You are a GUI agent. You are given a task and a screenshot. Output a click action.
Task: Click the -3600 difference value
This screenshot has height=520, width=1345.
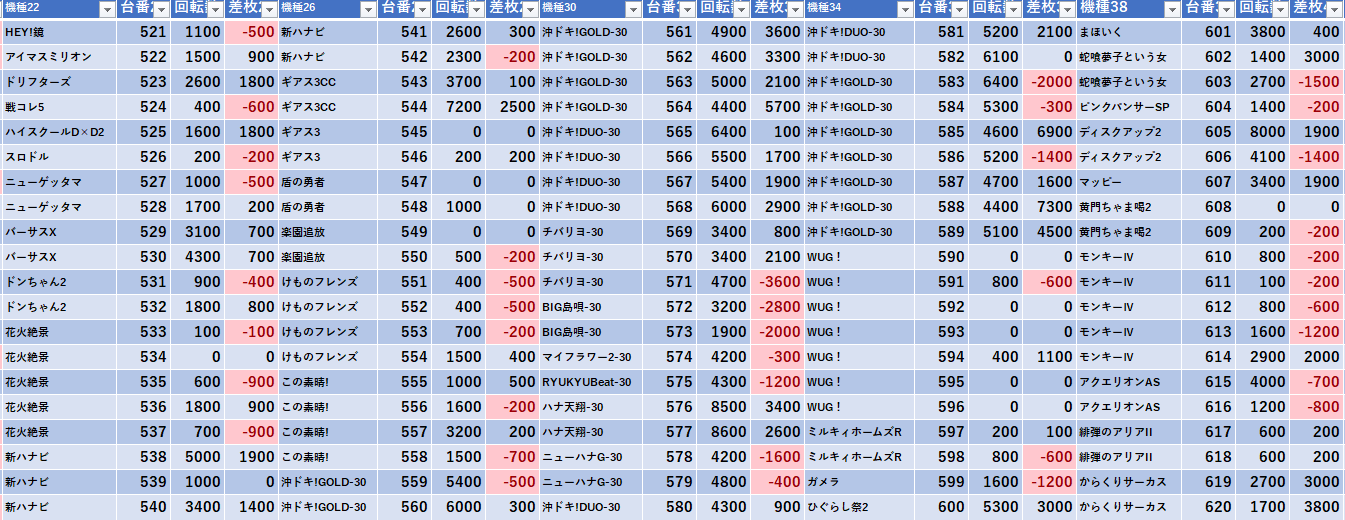tap(777, 282)
